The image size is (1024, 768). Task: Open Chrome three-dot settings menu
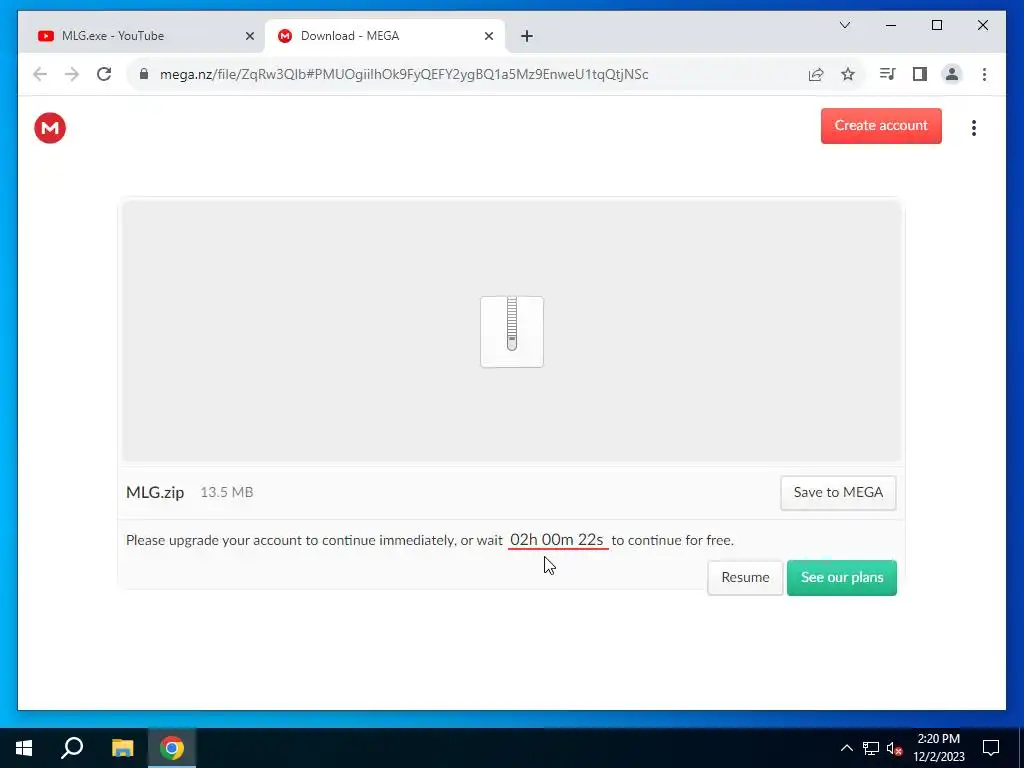[x=984, y=74]
